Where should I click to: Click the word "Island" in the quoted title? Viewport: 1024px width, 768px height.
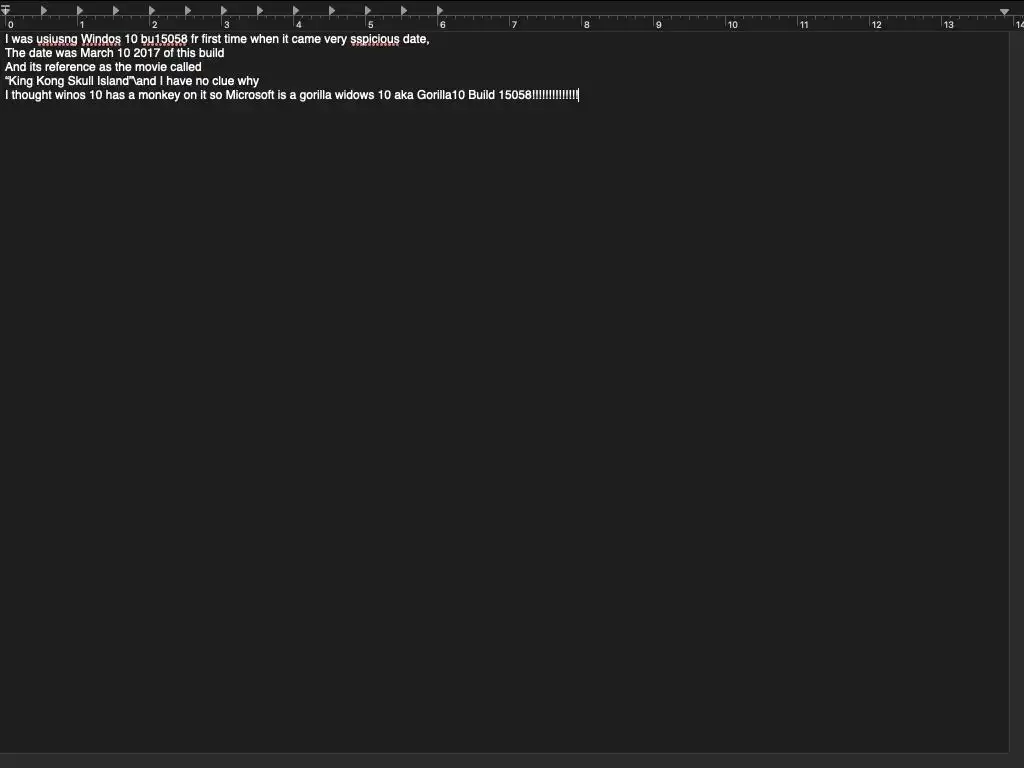point(113,81)
